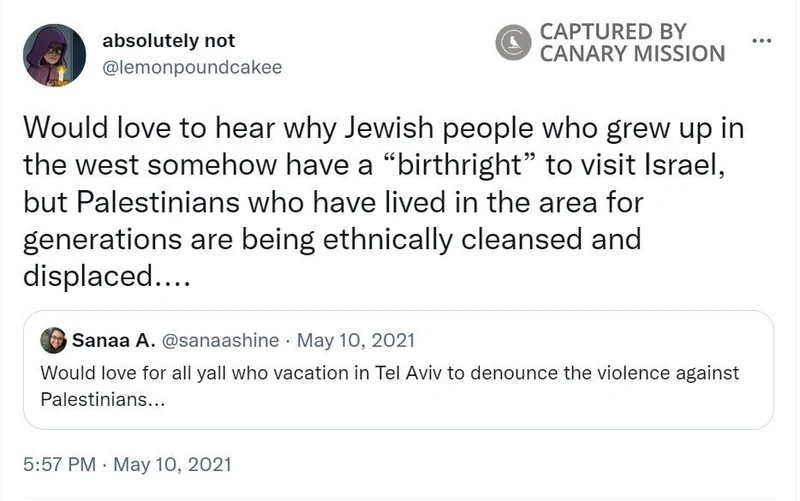Image resolution: width=800 pixels, height=501 pixels.
Task: Click the Canary Mission bird logo
Action: (x=514, y=41)
